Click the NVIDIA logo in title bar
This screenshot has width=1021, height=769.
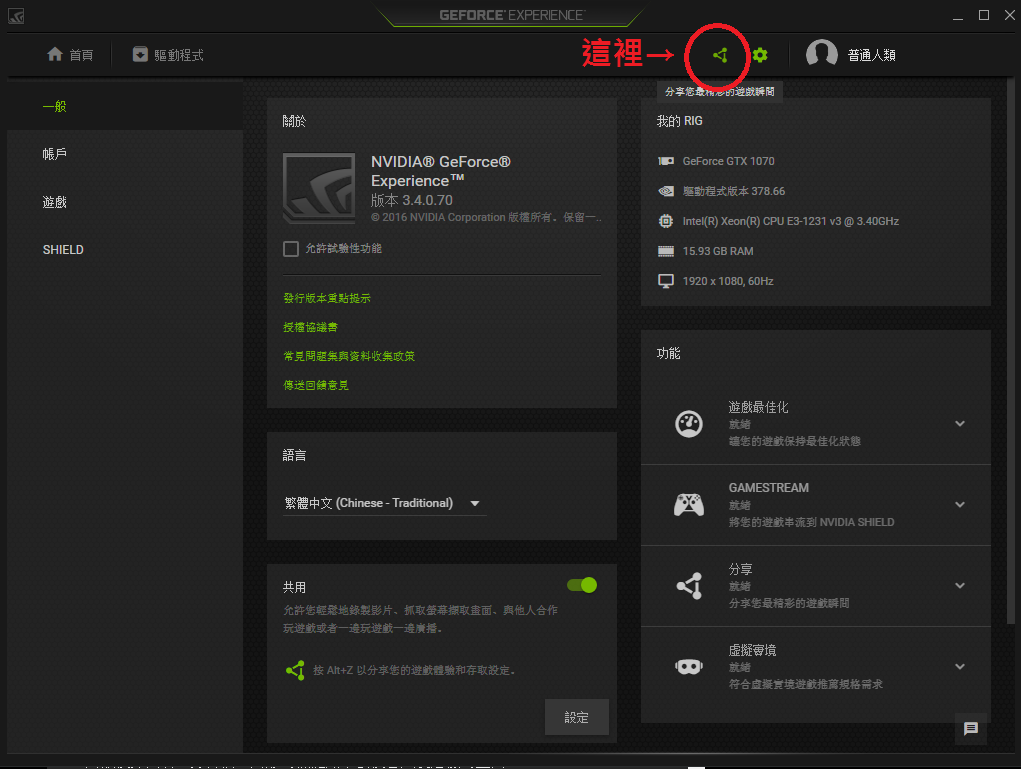tap(16, 16)
